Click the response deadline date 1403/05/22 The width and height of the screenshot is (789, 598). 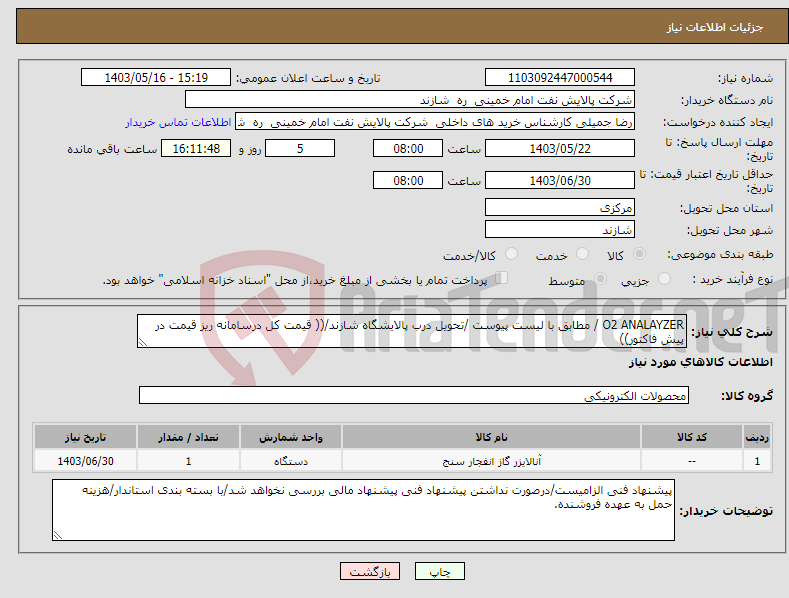point(560,148)
